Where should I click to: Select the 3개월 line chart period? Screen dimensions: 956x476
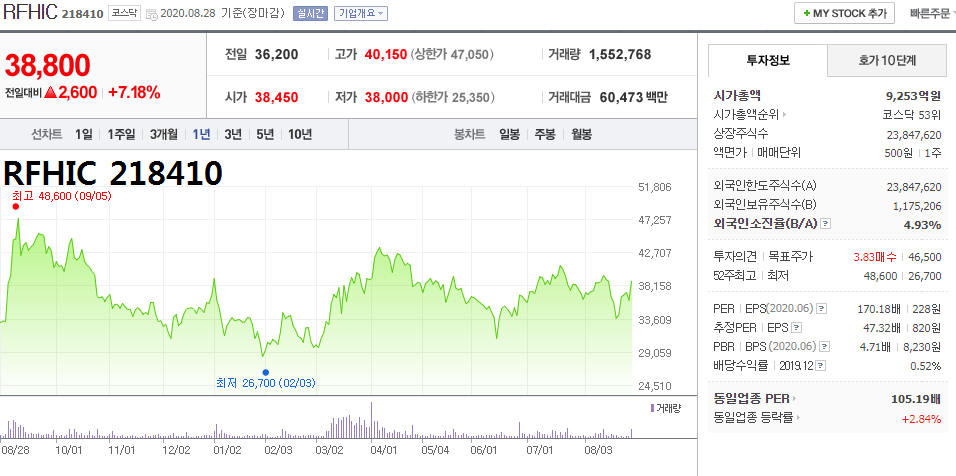click(x=164, y=135)
